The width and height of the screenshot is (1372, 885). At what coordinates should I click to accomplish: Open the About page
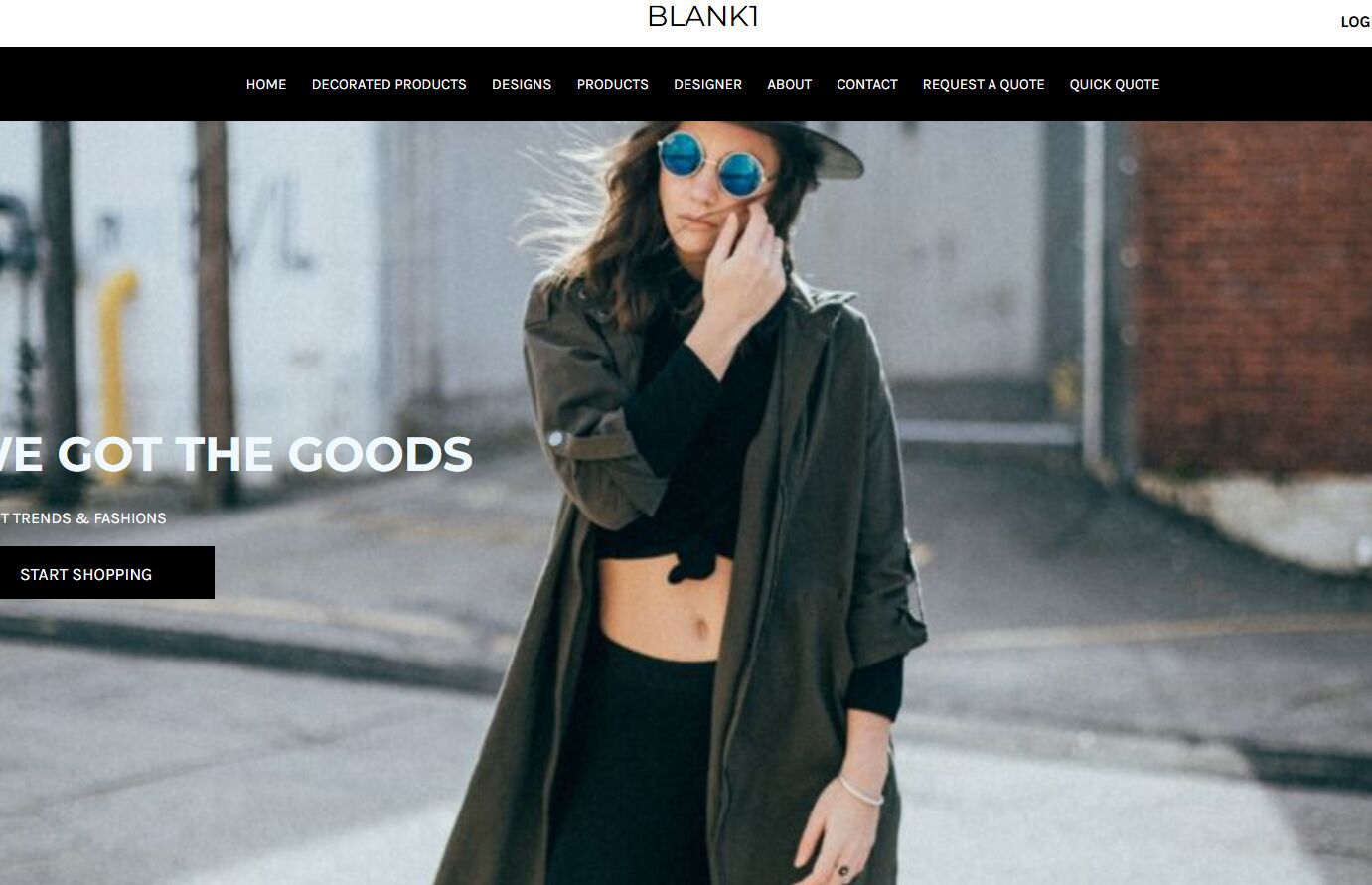[789, 84]
